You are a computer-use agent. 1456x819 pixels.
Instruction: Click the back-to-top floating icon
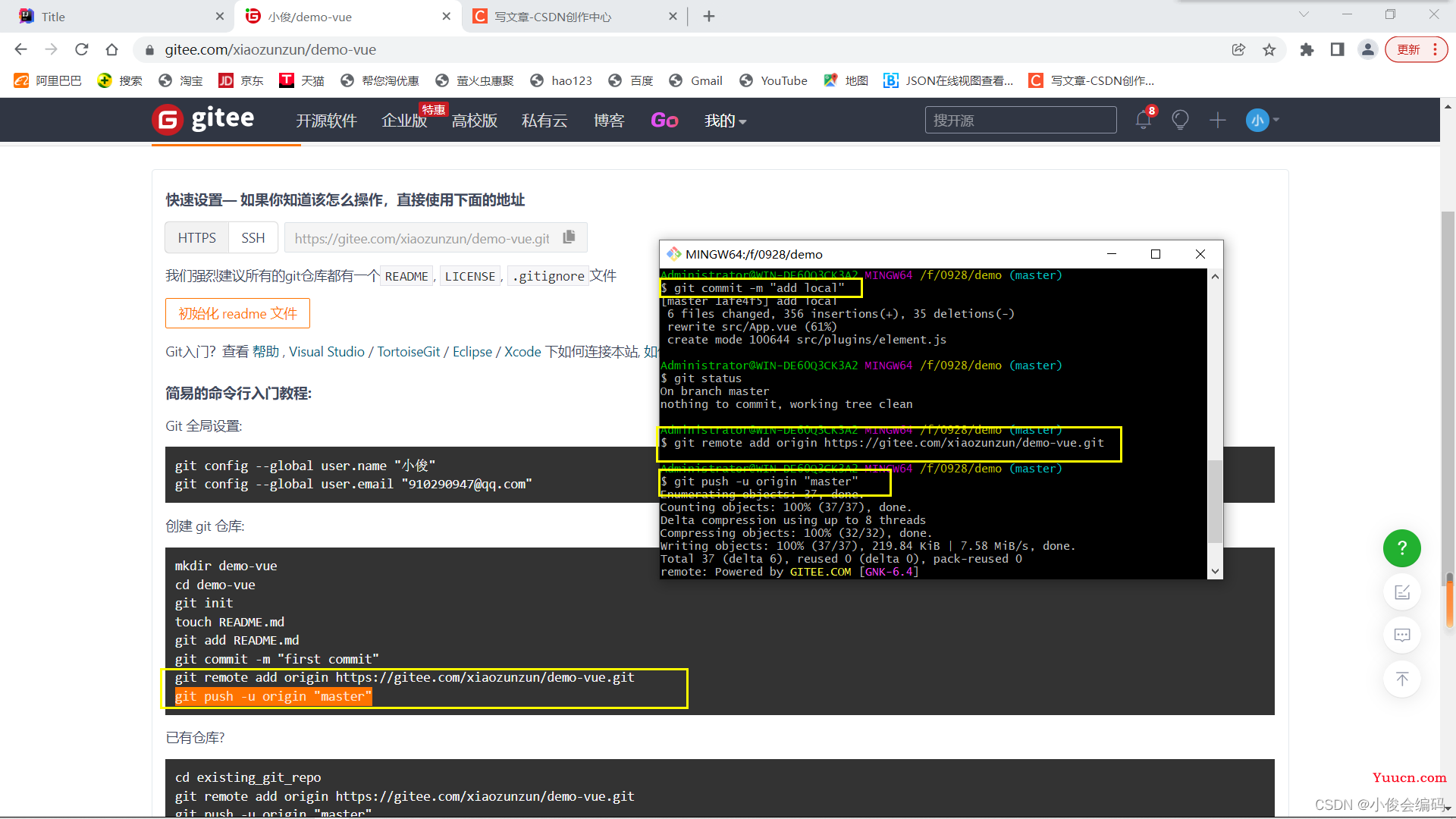[x=1402, y=679]
